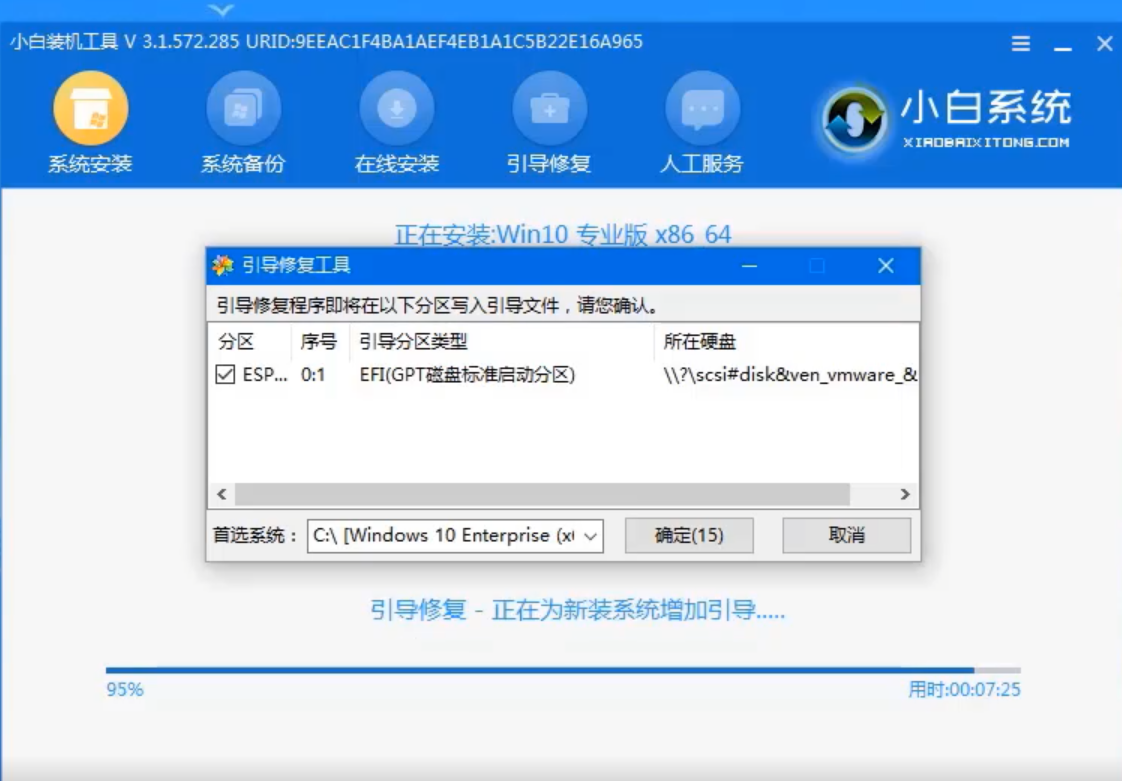Screen dimensions: 1122x781
Task: Click the 引导修复程序即将在以下分区写入引导文件 message
Action: pyautogui.click(x=437, y=306)
